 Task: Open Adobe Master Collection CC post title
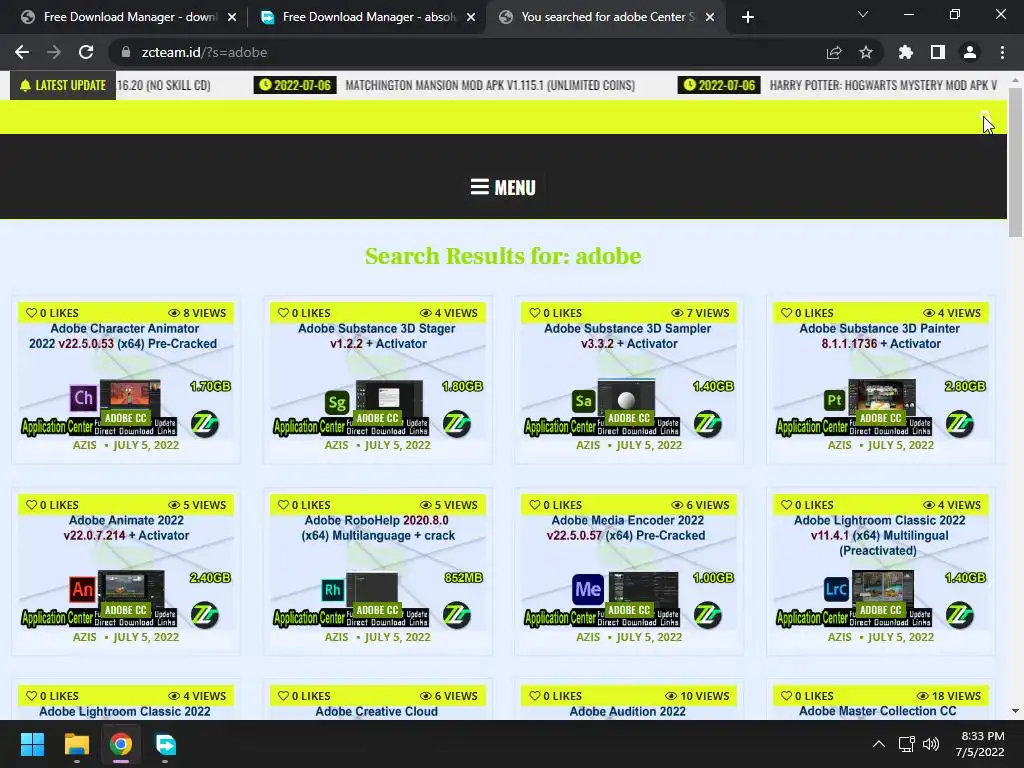click(x=878, y=711)
